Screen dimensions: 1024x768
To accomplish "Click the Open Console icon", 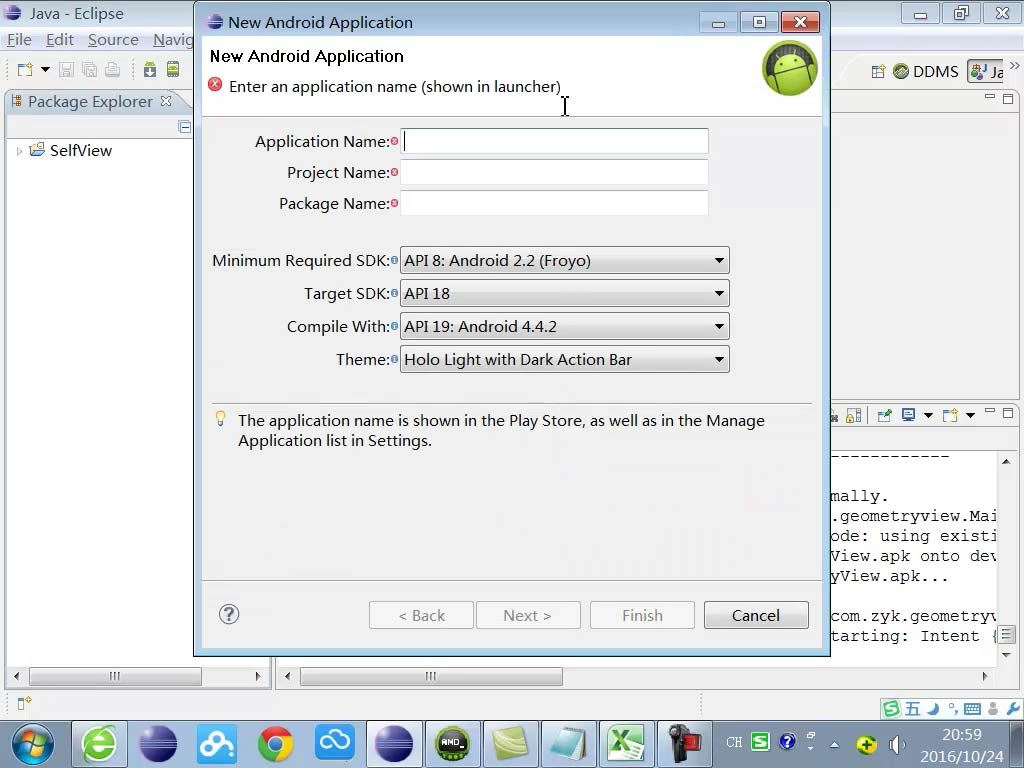I will [951, 415].
